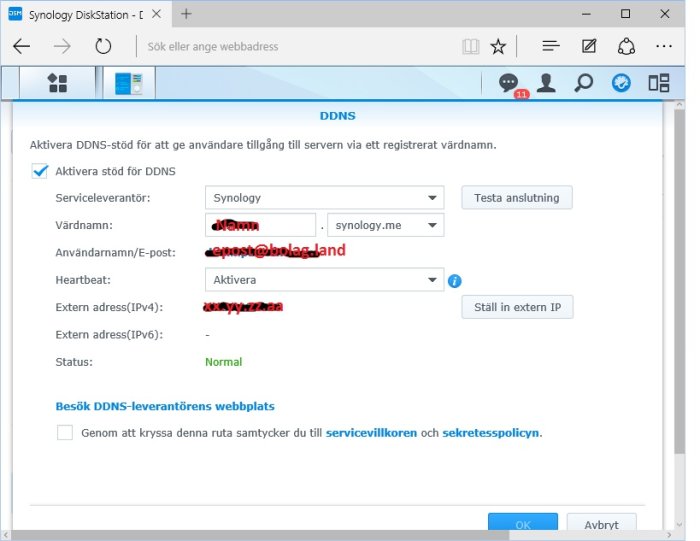Click the green Normal status text

(224, 362)
